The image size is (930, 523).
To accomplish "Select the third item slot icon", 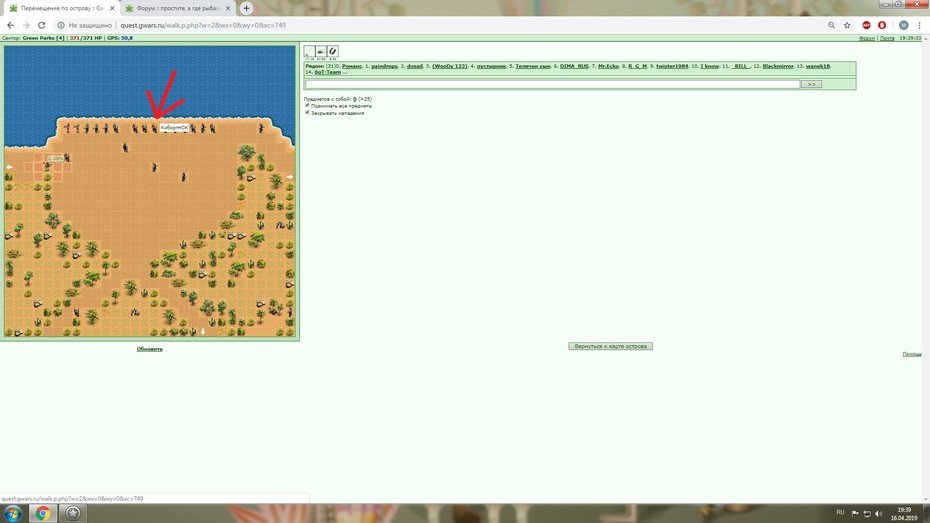I will coord(333,52).
